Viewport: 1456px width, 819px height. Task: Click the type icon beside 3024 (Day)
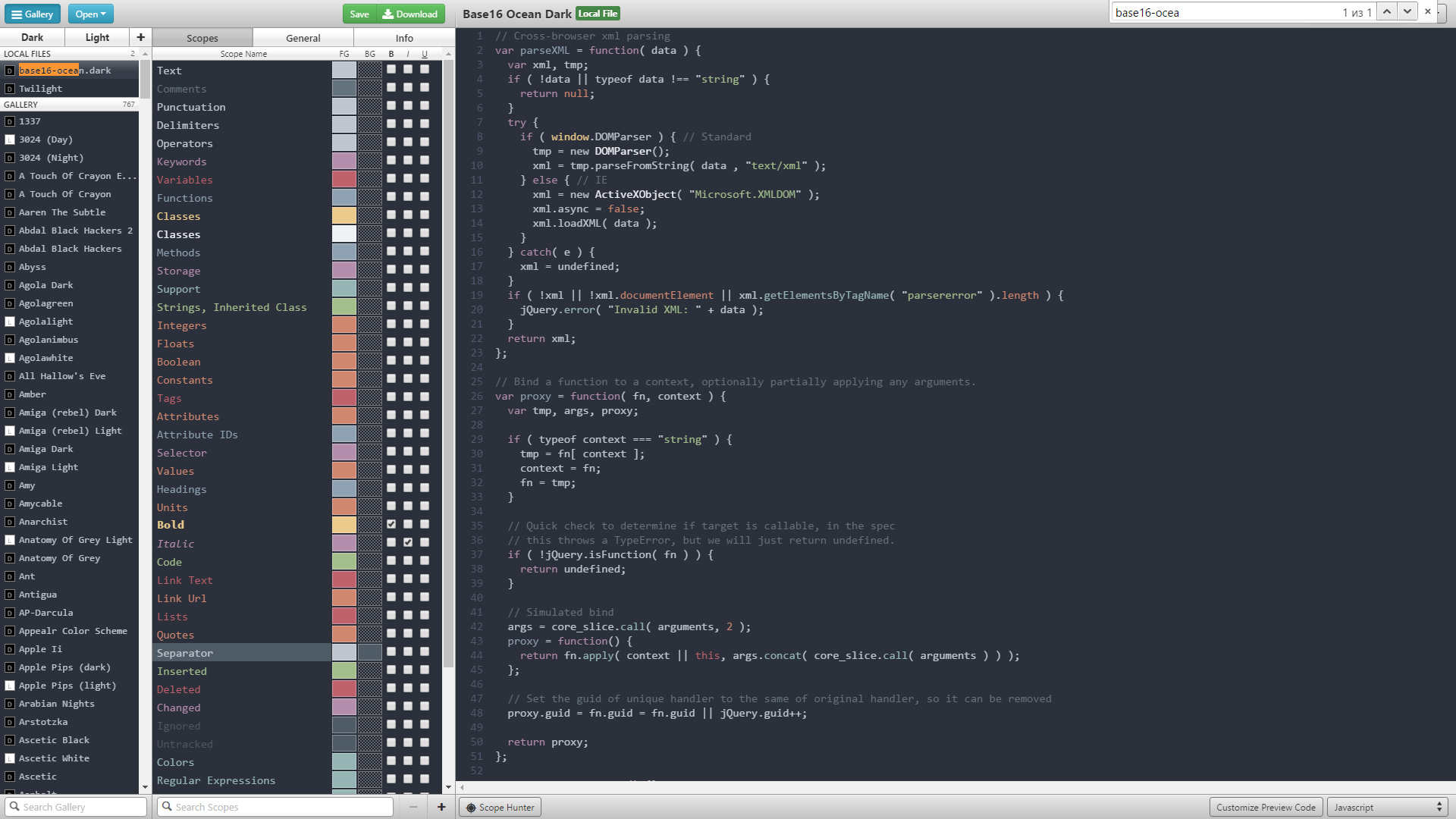10,140
